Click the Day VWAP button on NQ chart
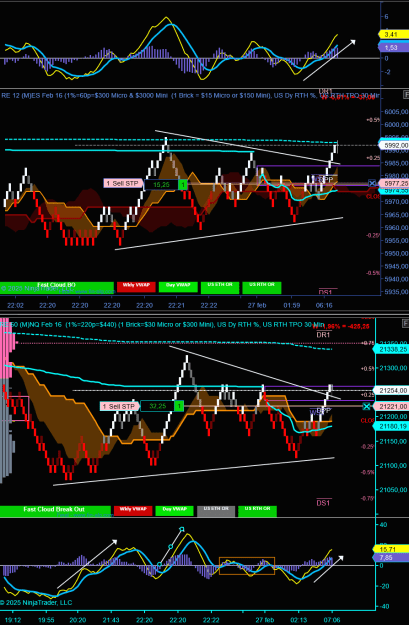This screenshot has width=409, height=625. 175,511
